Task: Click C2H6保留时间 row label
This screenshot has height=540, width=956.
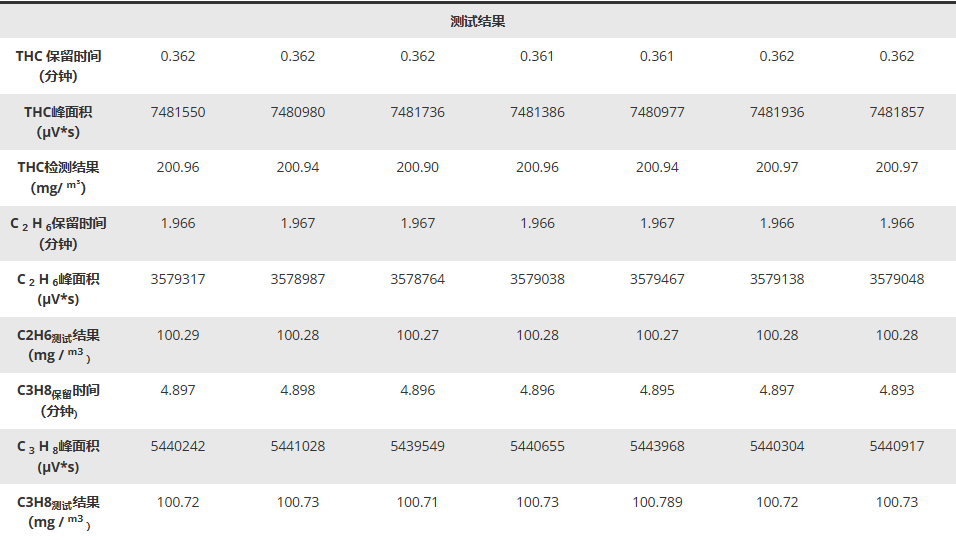Action: [x=59, y=233]
